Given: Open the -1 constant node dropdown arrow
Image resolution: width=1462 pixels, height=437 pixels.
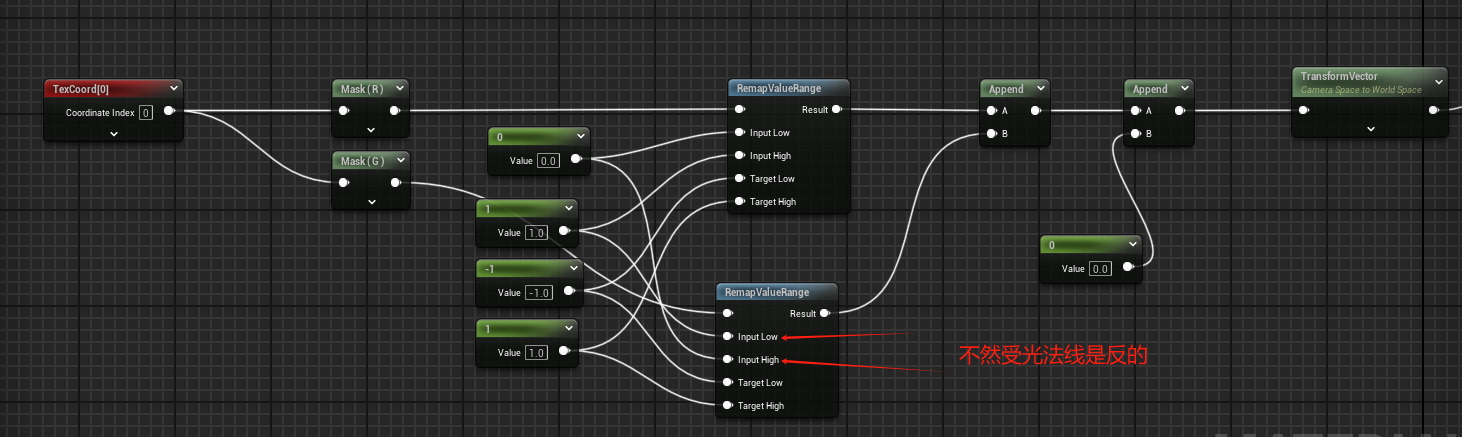Looking at the screenshot, I should click(x=573, y=268).
